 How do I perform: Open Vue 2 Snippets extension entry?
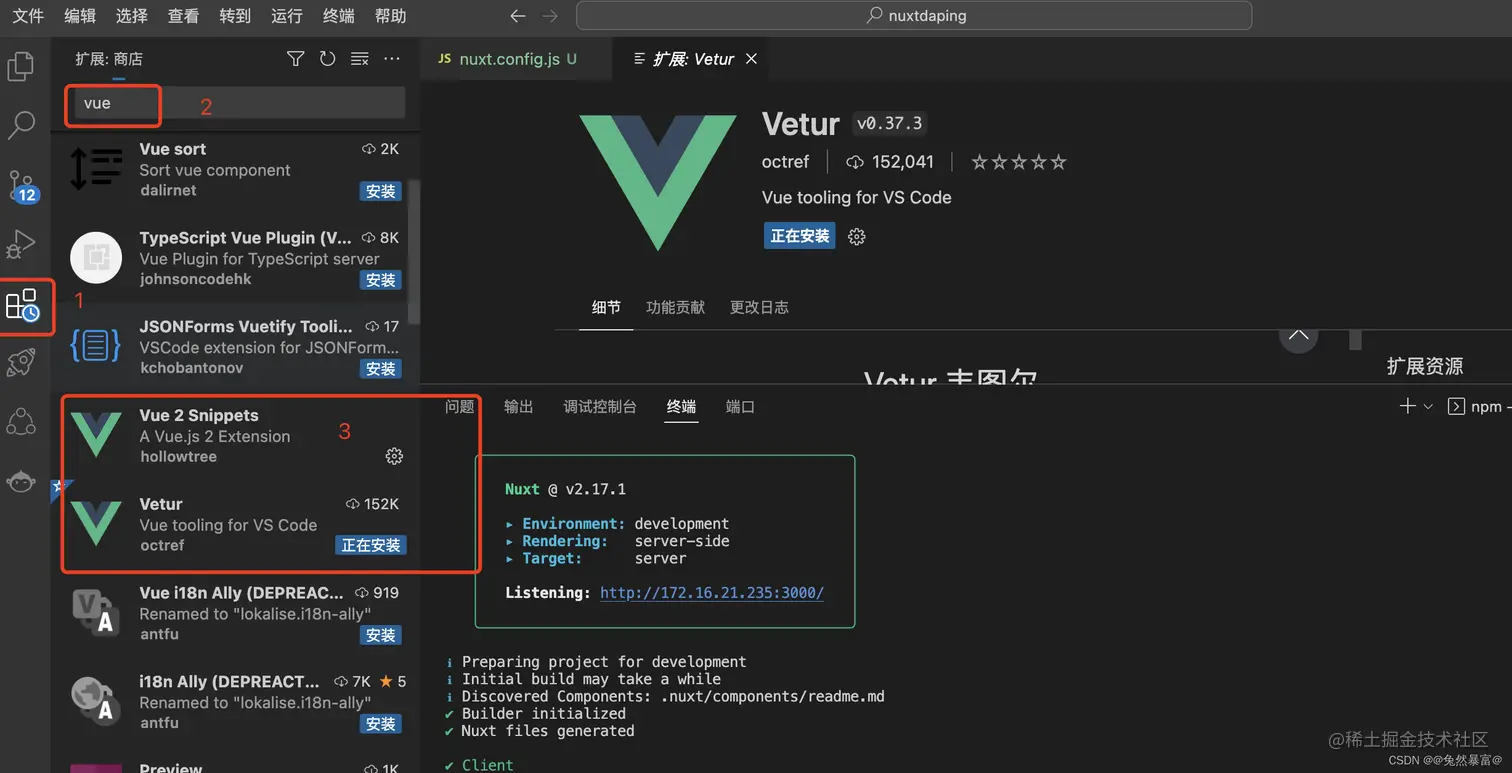tap(236, 436)
